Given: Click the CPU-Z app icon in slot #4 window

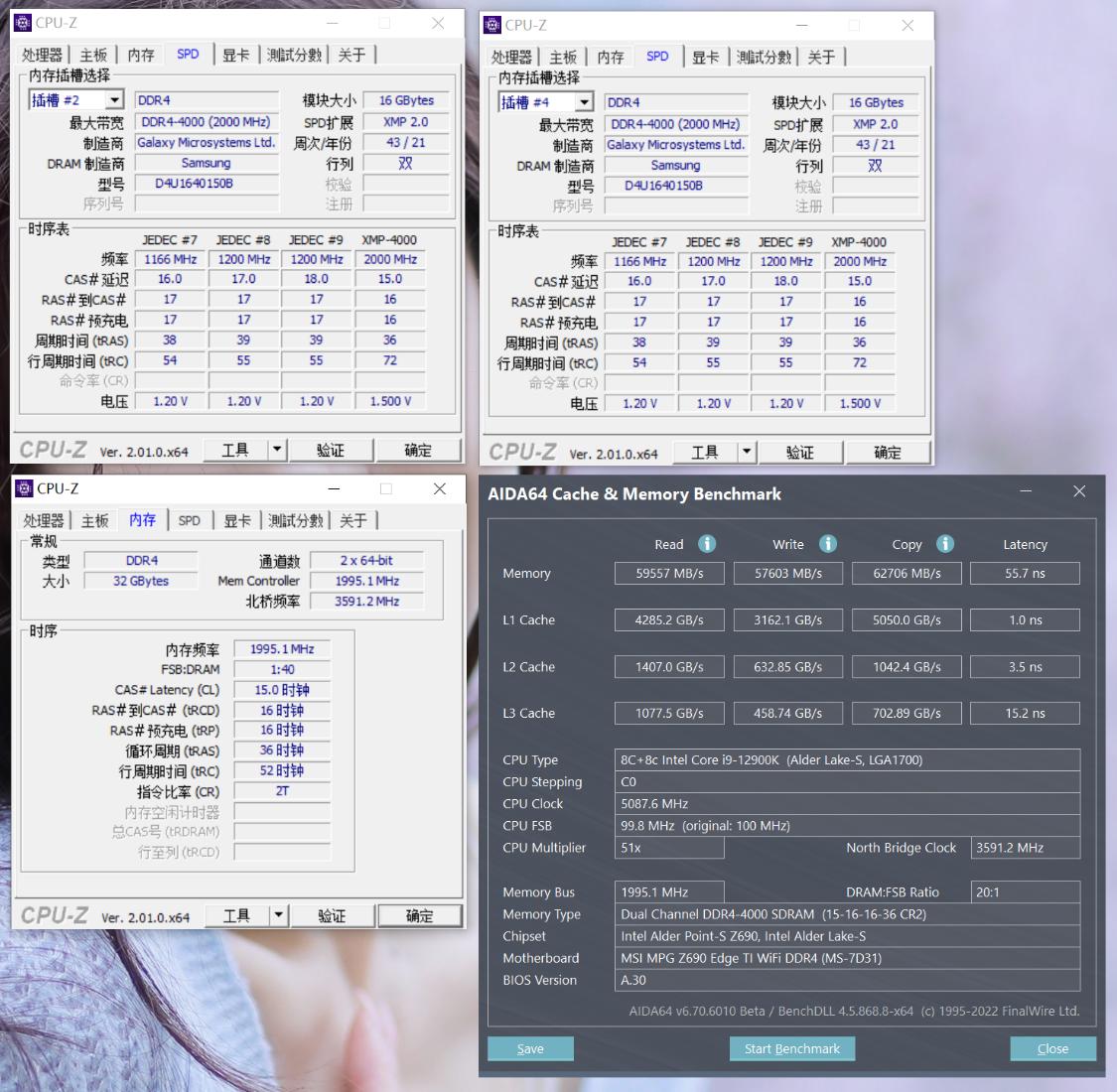Looking at the screenshot, I should [x=492, y=25].
